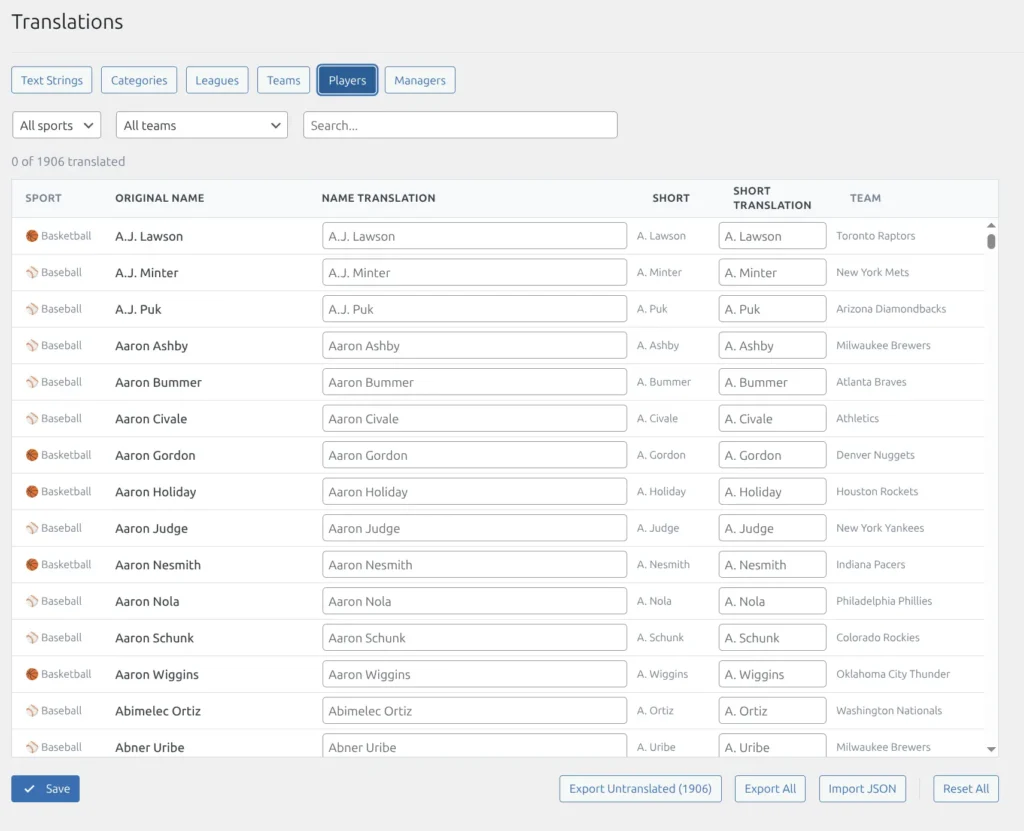Click Arizona Diamondbacks team cell
Viewport: 1024px width, 831px height.
[891, 309]
